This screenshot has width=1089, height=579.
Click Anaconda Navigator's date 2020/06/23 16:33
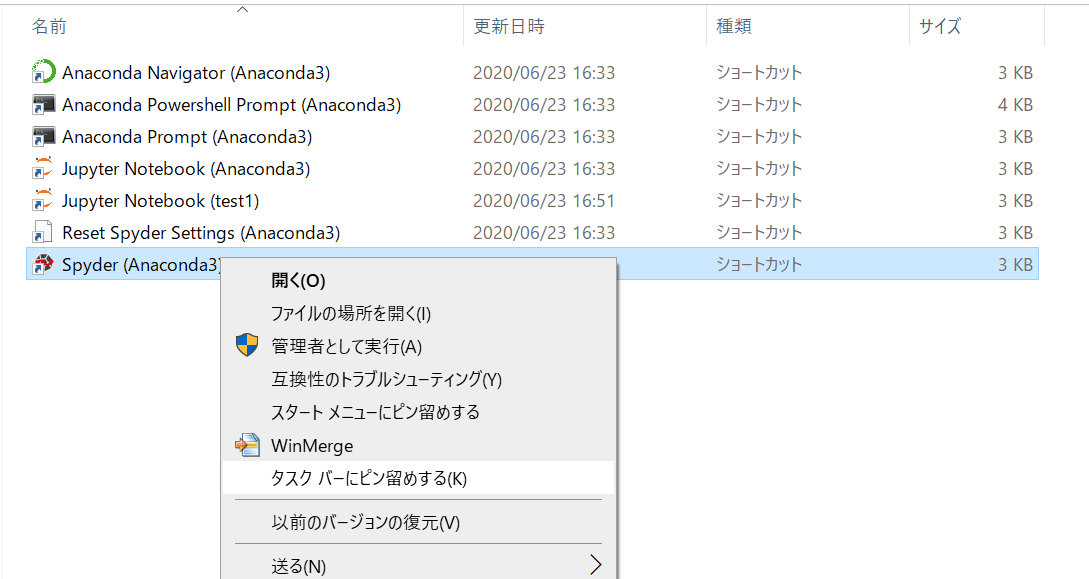coord(544,73)
